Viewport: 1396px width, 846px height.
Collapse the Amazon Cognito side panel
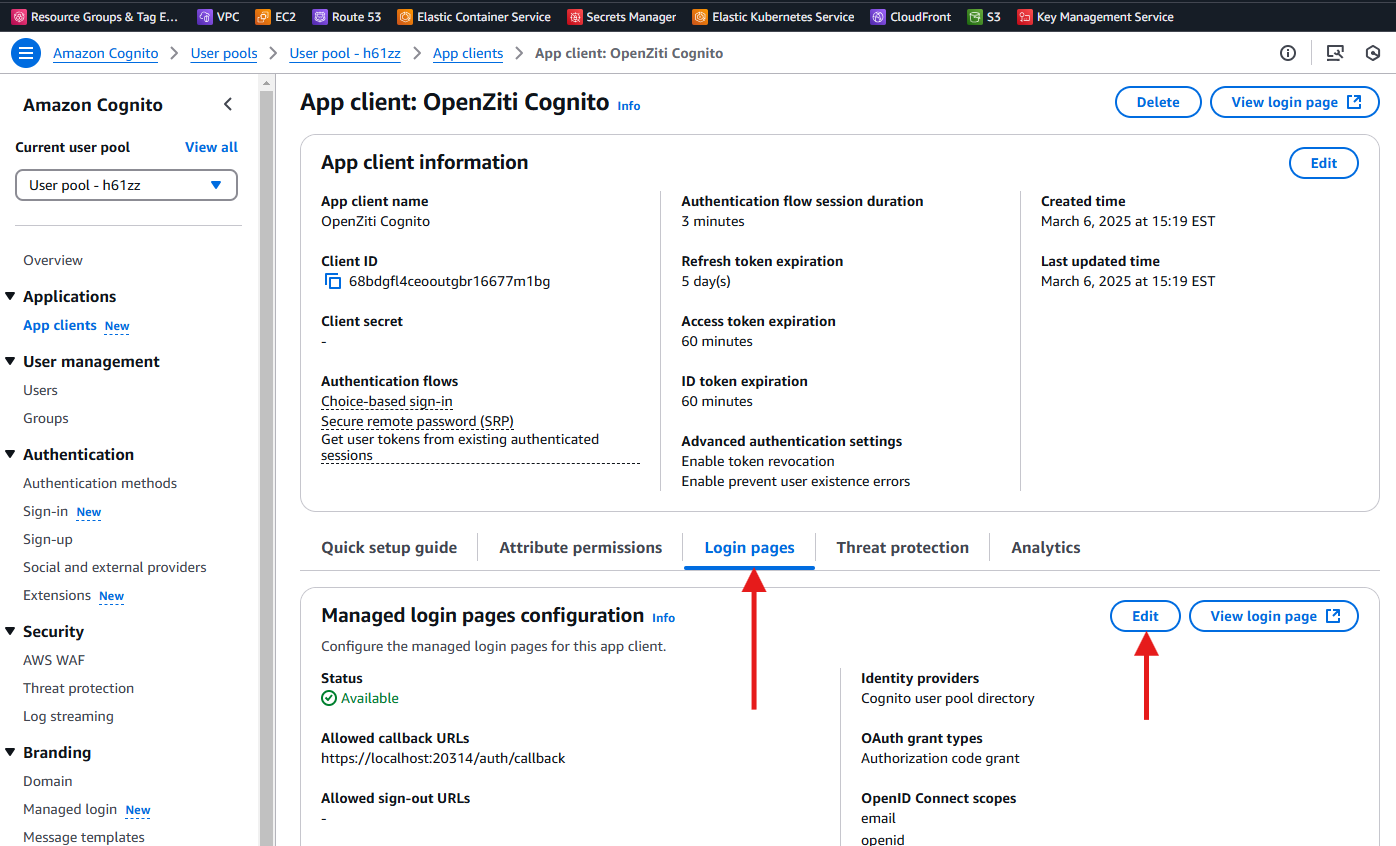point(228,105)
